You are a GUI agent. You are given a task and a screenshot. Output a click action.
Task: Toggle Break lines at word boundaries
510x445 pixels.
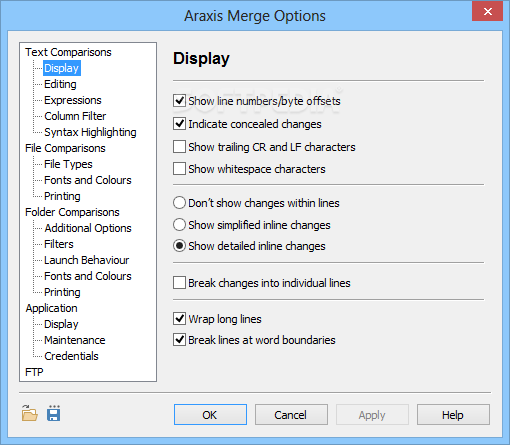179,340
